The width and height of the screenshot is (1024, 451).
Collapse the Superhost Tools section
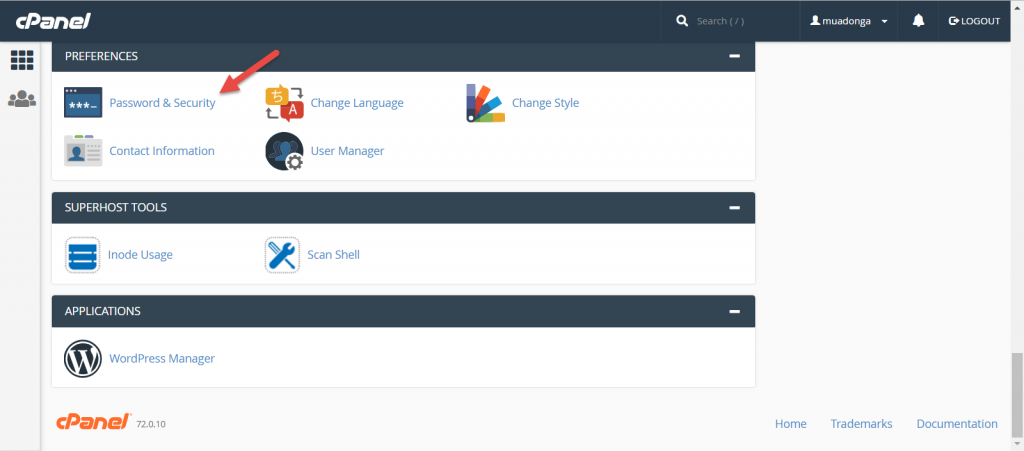(x=734, y=208)
